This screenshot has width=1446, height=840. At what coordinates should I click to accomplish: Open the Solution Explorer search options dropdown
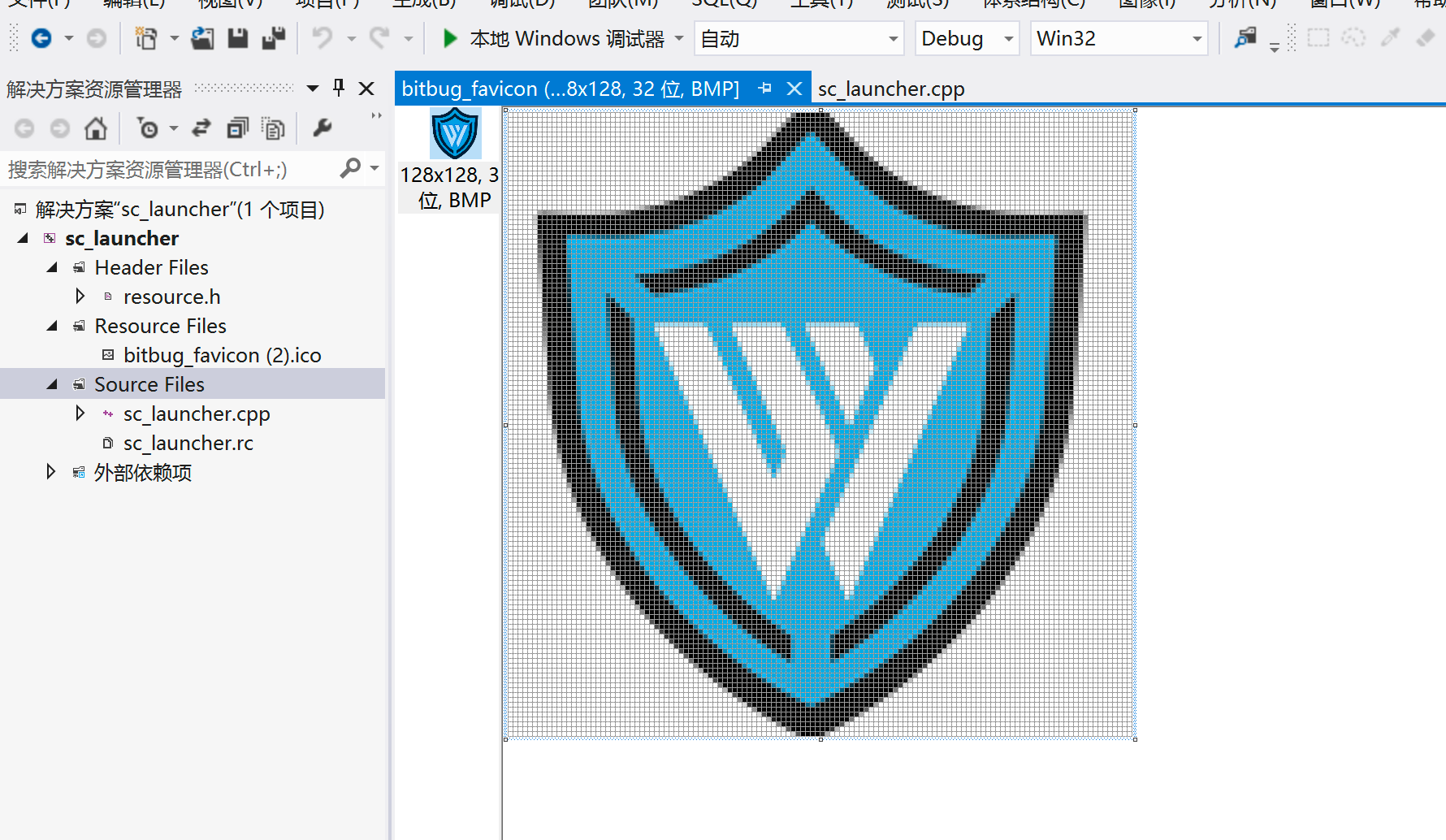point(374,168)
